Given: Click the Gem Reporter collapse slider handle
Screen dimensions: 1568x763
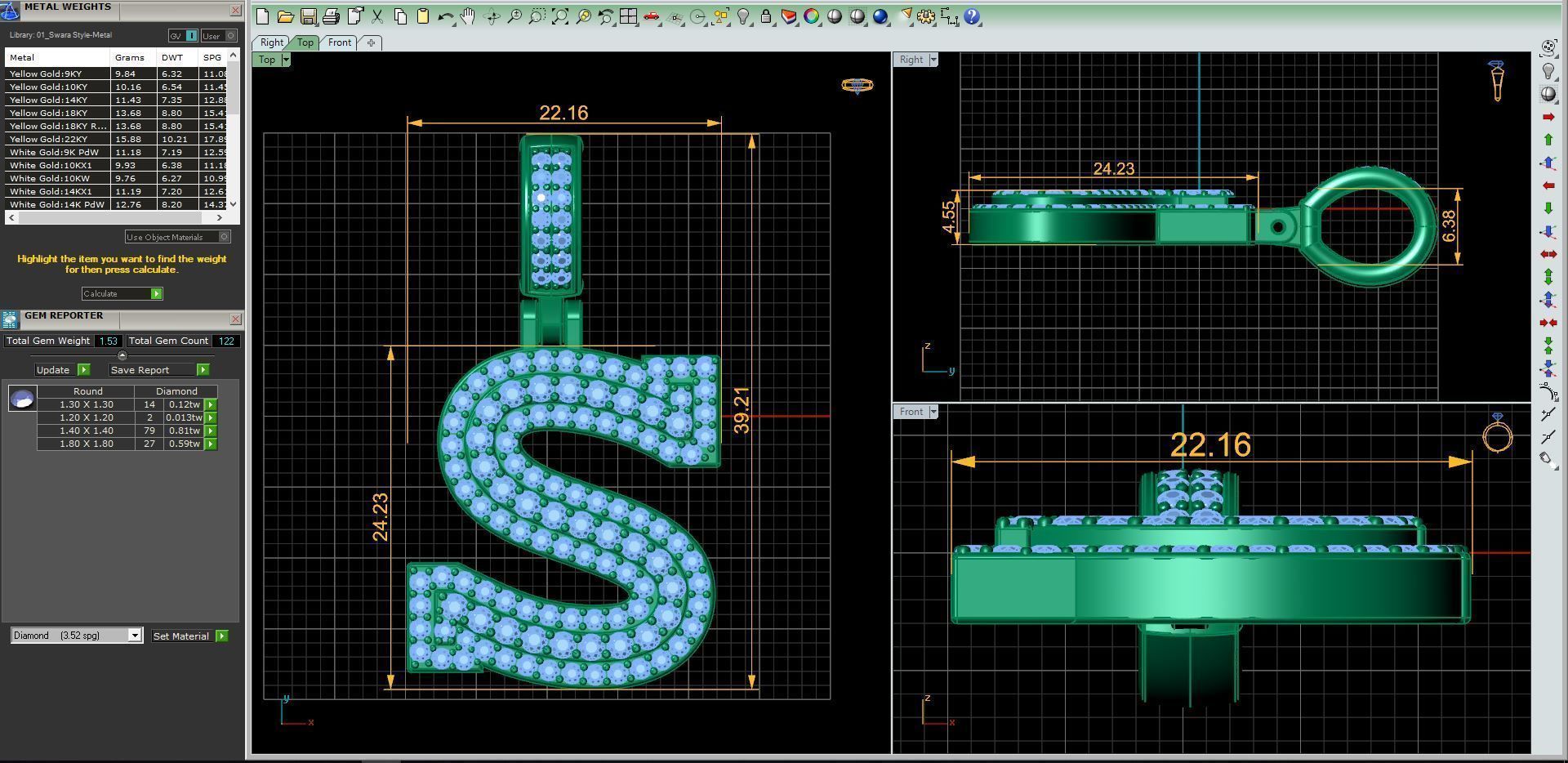Looking at the screenshot, I should (x=122, y=355).
